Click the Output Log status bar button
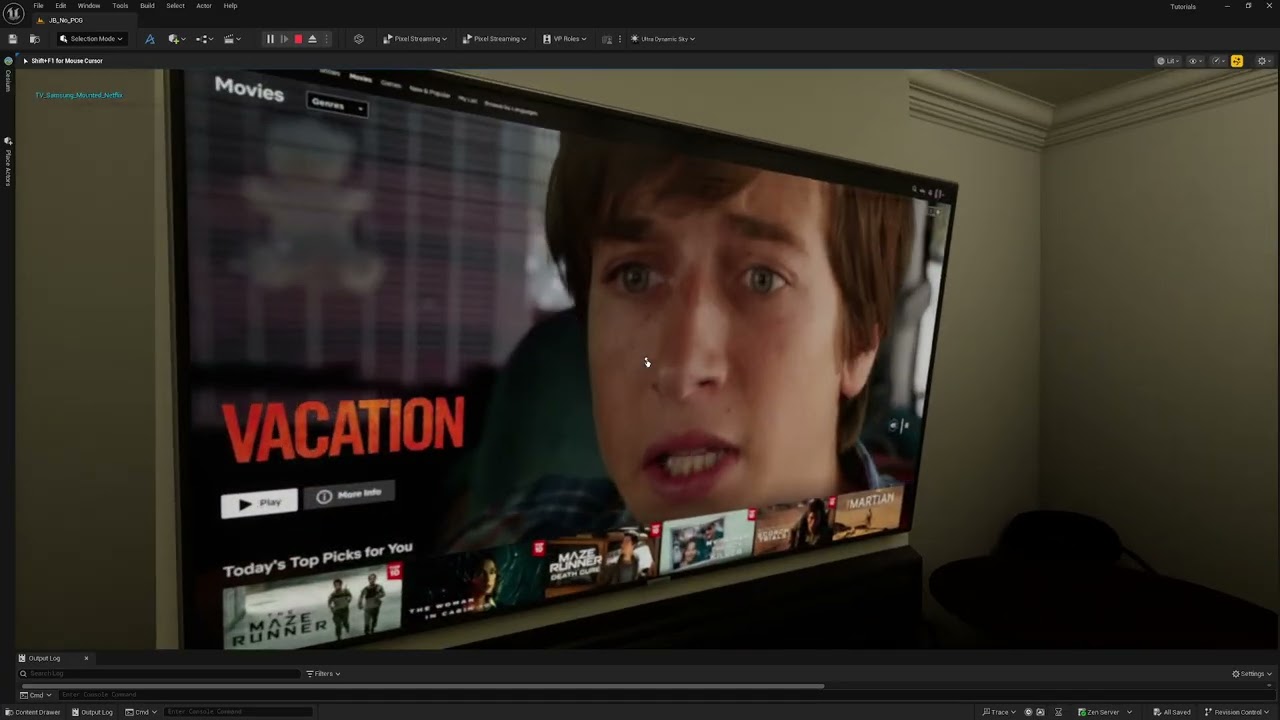This screenshot has height=720, width=1280. coord(91,712)
